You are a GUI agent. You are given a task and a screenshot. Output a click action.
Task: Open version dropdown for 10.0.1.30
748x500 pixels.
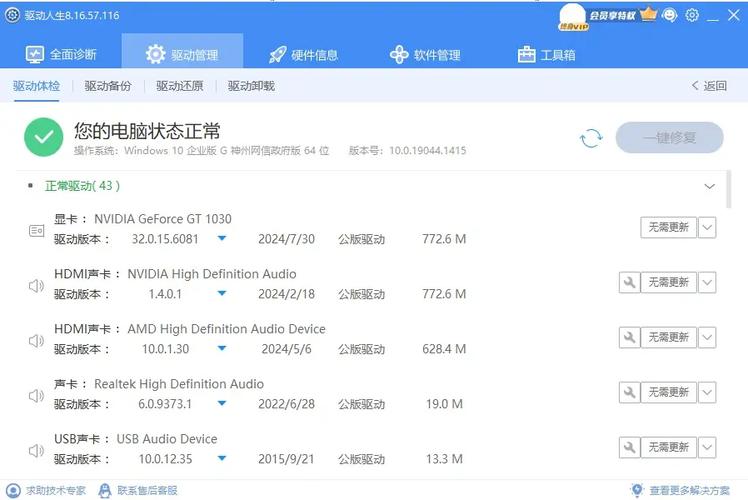pyautogui.click(x=222, y=348)
